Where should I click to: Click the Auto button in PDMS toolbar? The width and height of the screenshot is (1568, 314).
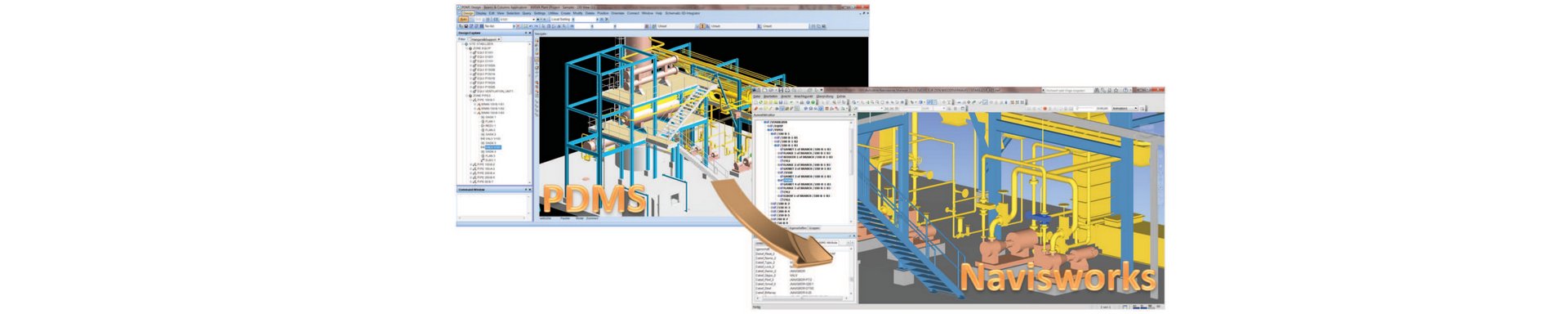click(x=463, y=20)
